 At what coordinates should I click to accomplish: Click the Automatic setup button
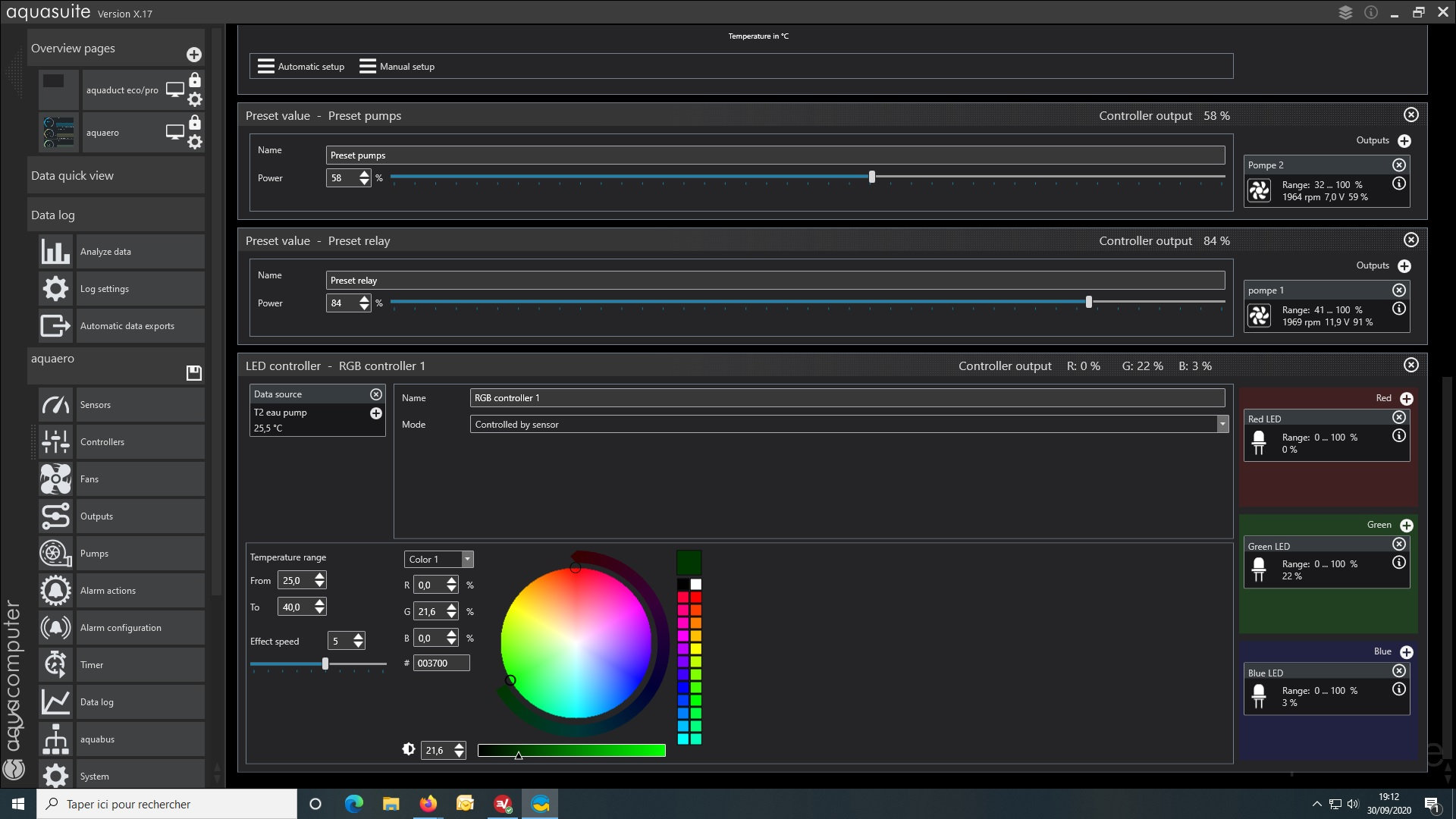coord(301,67)
